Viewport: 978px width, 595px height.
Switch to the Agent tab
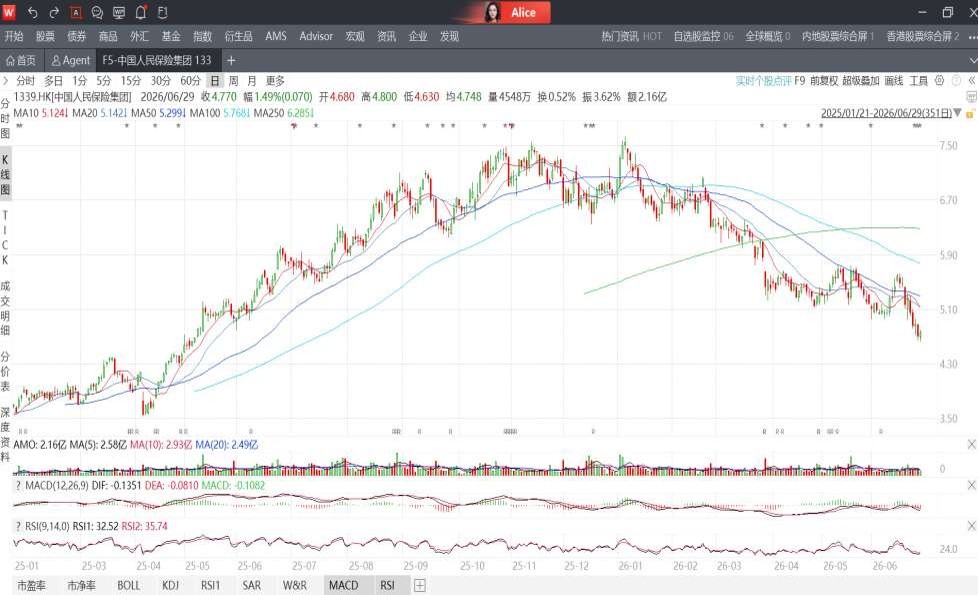70,60
